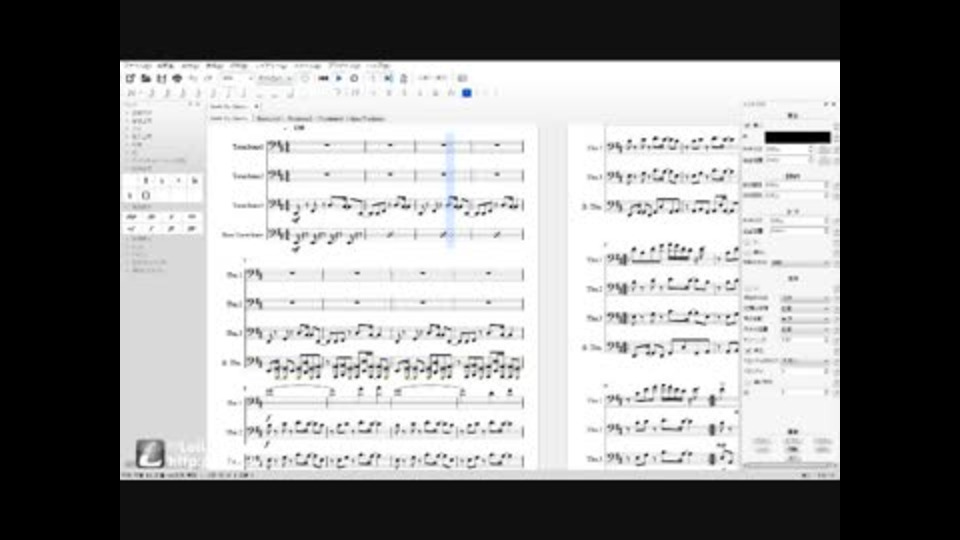
Task: Toggle loop playback
Action: (x=354, y=78)
